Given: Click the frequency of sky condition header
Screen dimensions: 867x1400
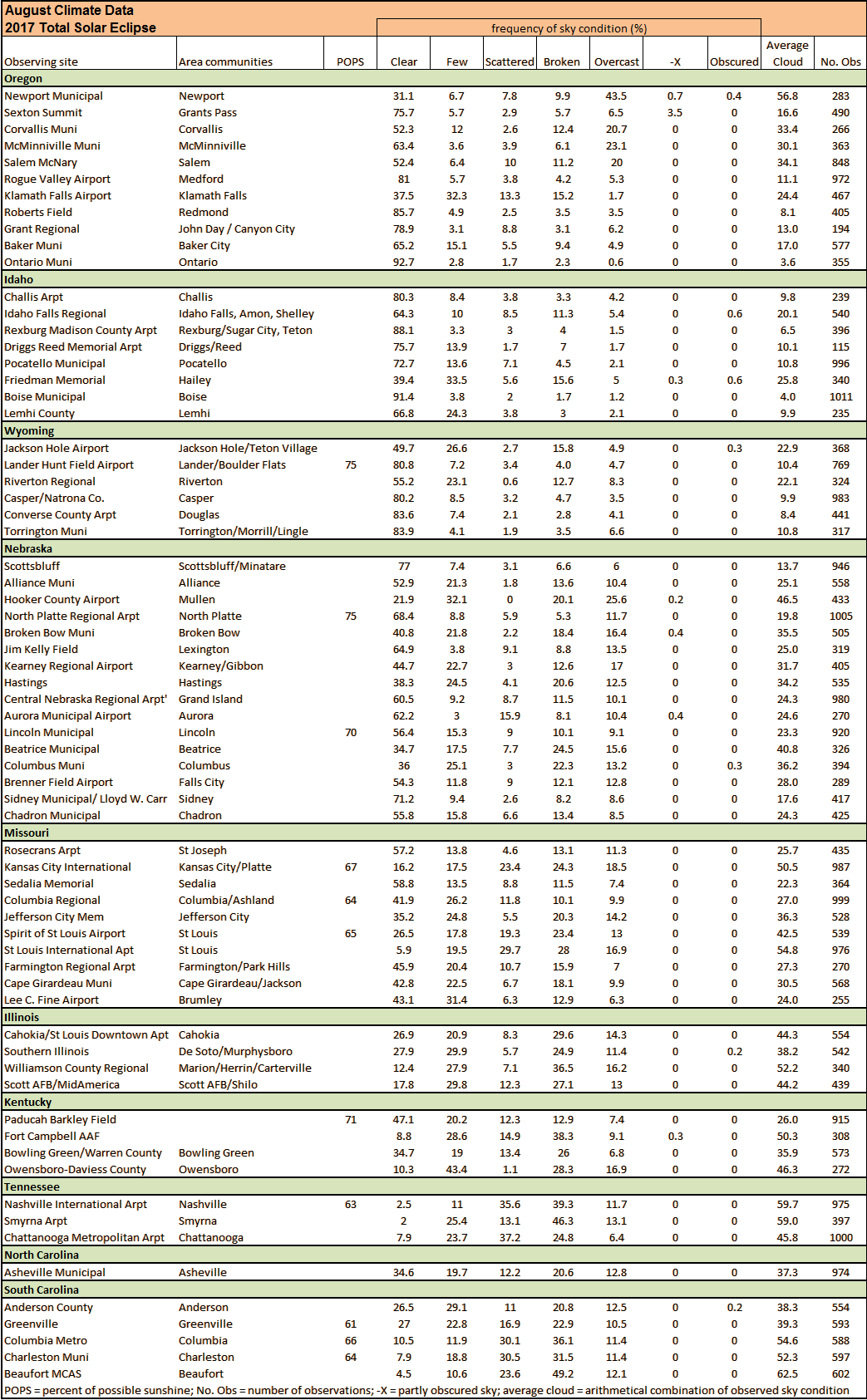Looking at the screenshot, I should 569,28.
